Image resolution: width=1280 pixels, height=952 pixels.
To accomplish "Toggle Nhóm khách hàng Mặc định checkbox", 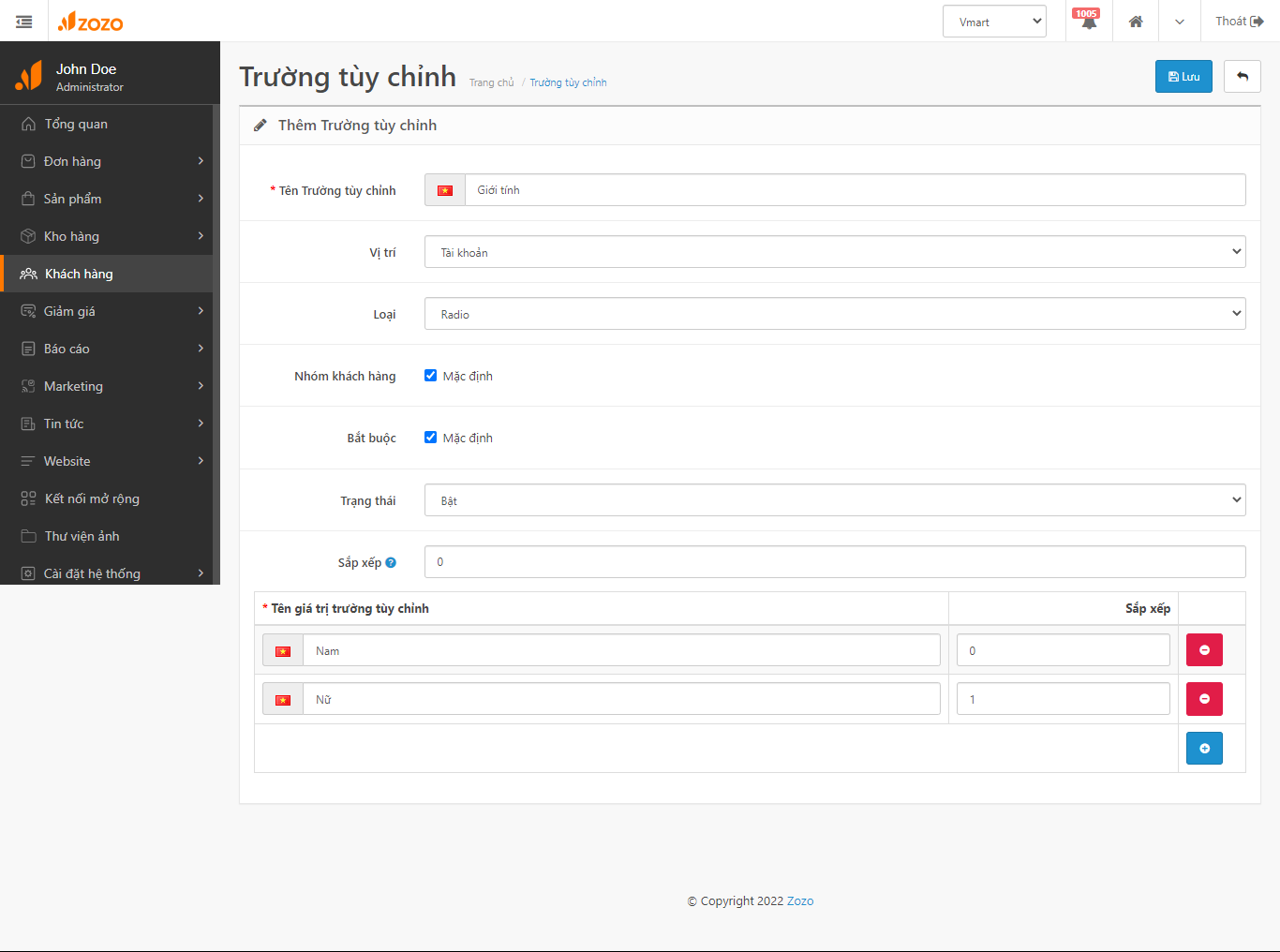I will coord(431,376).
